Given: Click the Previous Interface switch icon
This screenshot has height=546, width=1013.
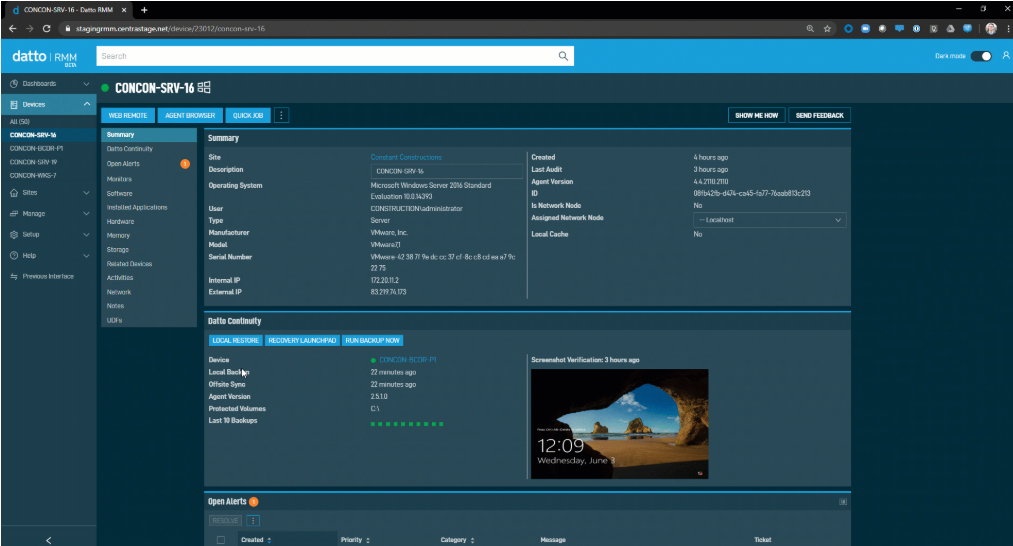Looking at the screenshot, I should point(14,277).
